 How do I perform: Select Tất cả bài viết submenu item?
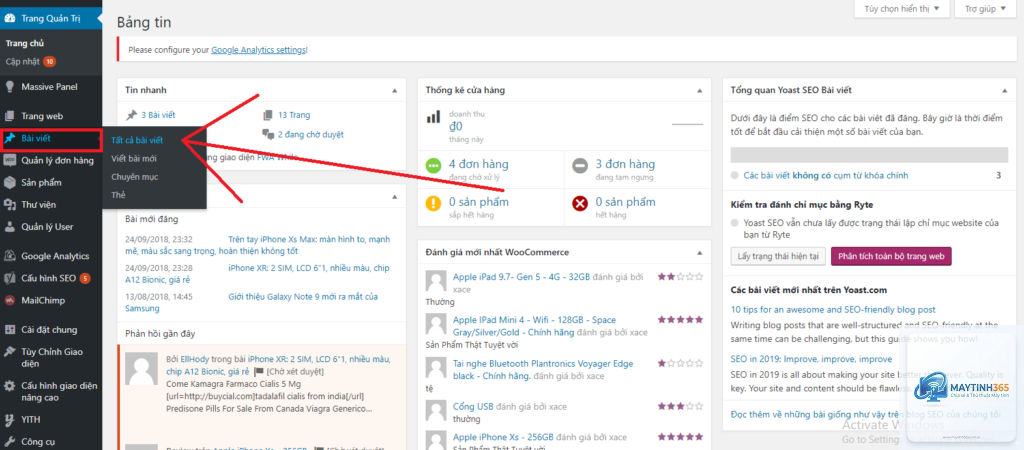137,140
